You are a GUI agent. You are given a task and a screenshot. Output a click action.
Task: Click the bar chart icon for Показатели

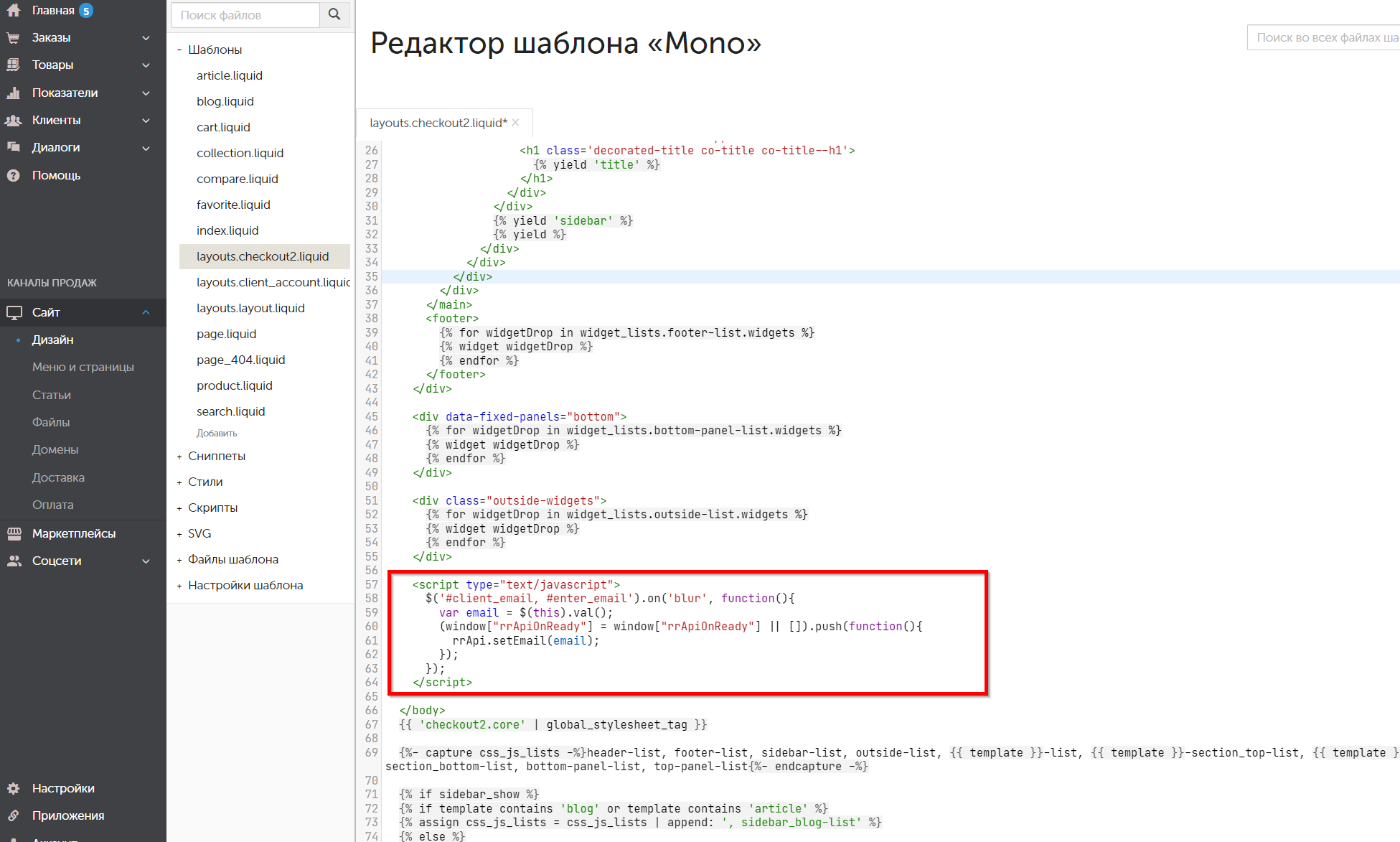(13, 93)
